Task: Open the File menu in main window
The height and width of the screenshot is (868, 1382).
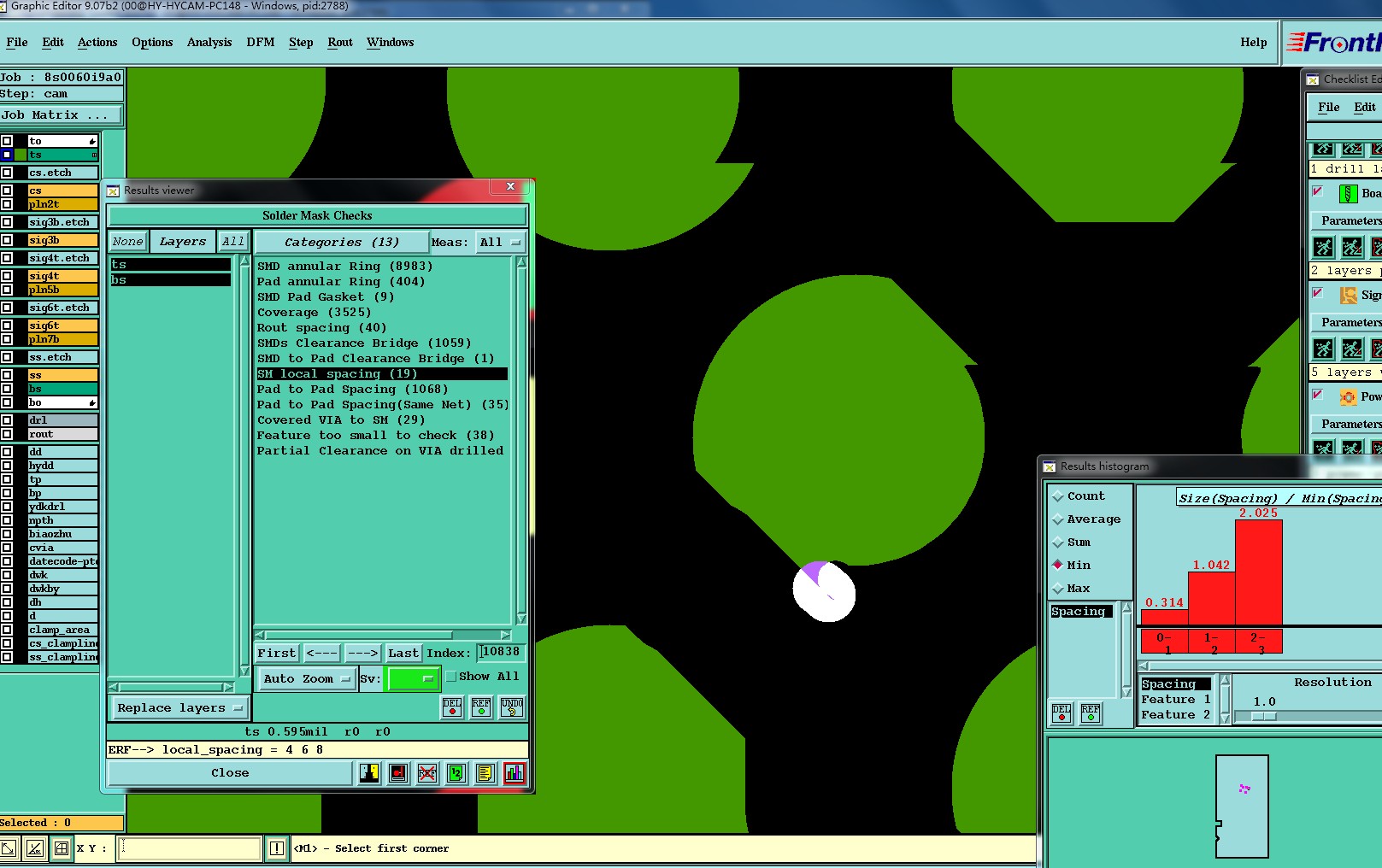Action: (17, 43)
